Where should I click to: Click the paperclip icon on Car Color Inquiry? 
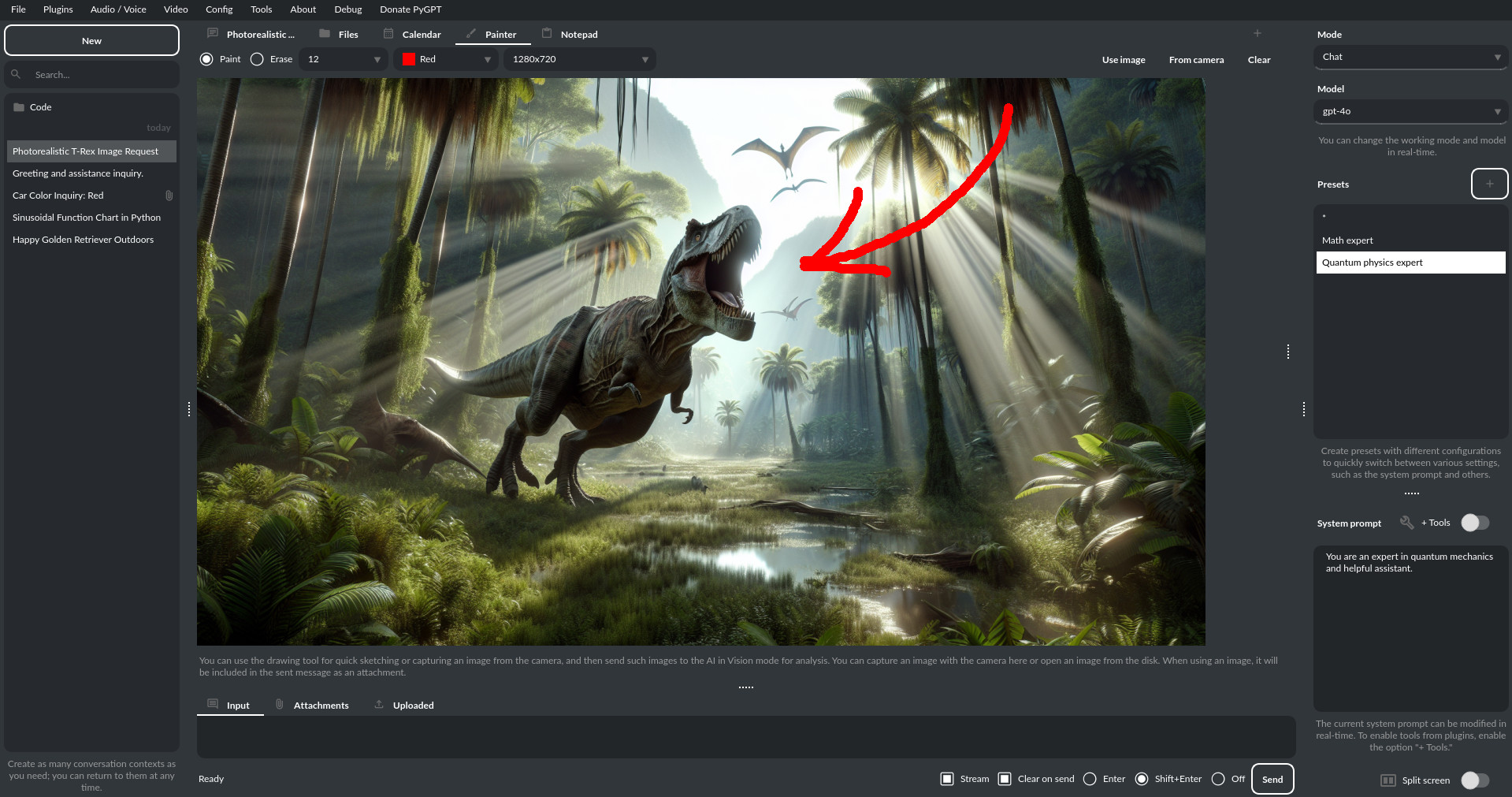(x=169, y=196)
